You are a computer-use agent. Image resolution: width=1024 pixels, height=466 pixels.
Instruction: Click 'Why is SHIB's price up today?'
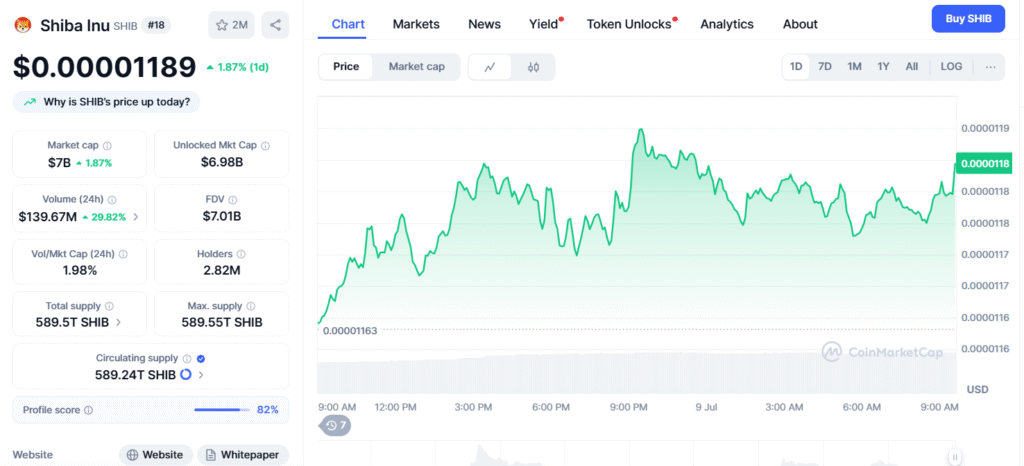click(x=106, y=102)
